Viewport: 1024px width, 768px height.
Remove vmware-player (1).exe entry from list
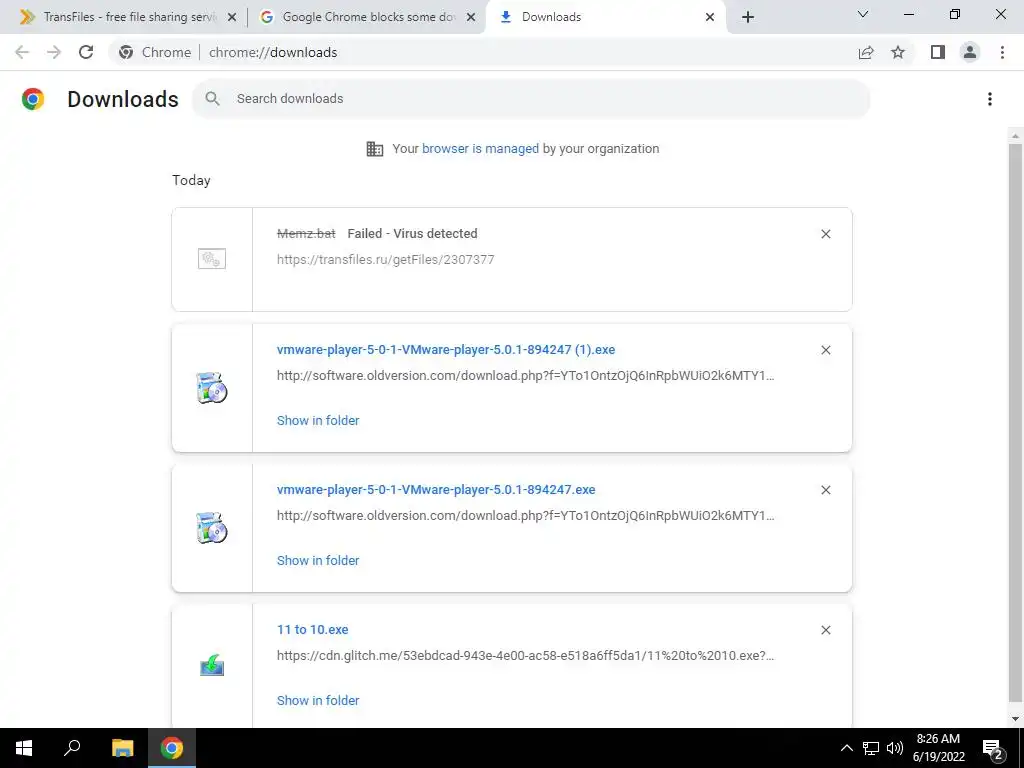(x=825, y=350)
